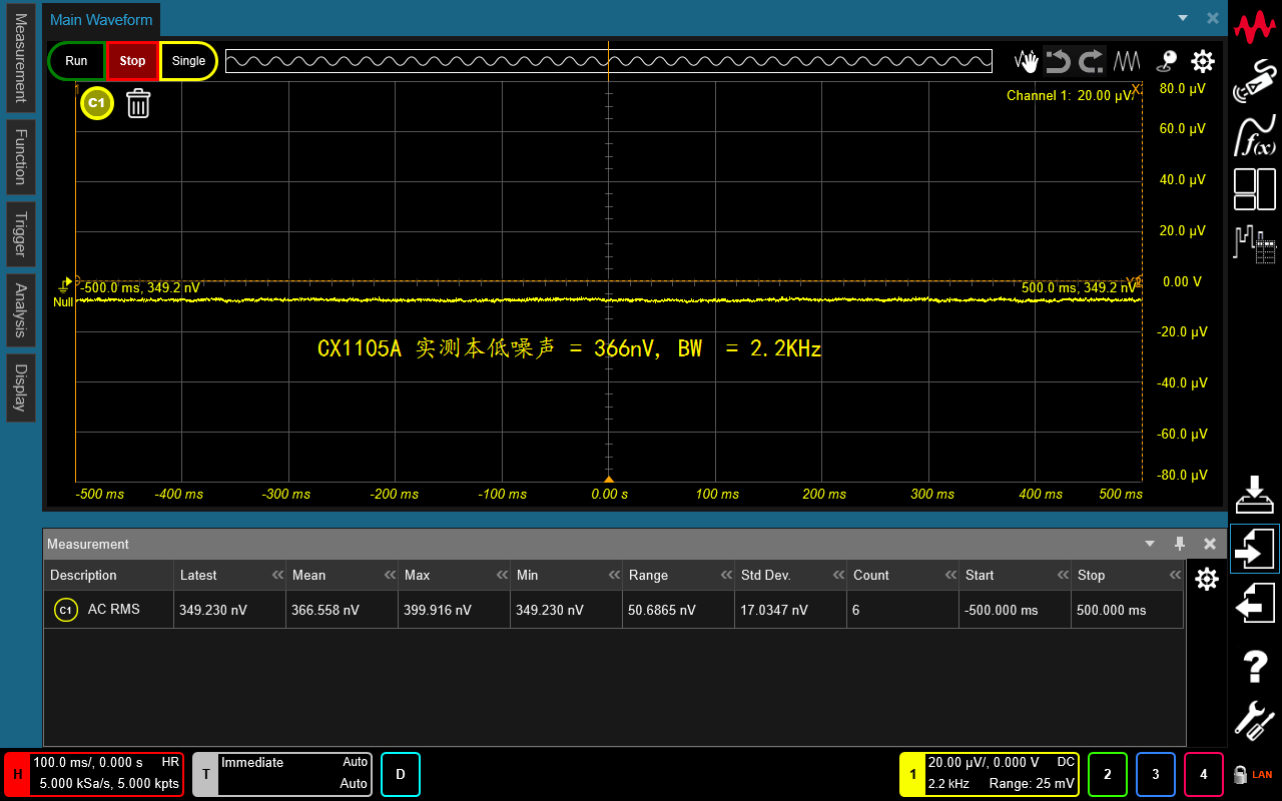1282x801 pixels.
Task: Open the wrench and screwdriver utilities icon
Action: tap(1255, 720)
